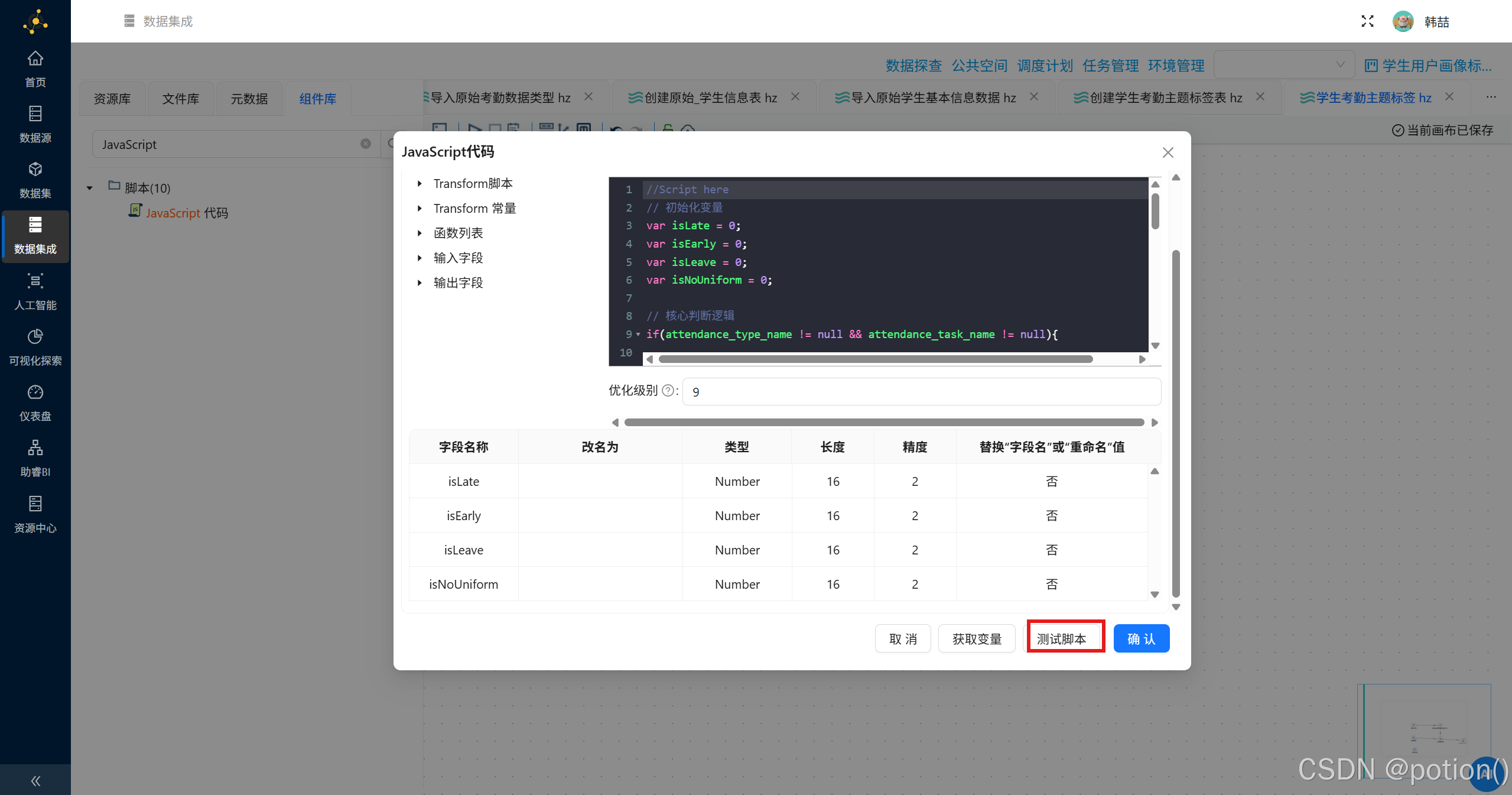
Task: Expand the 输出字段 tree node
Action: 420,283
